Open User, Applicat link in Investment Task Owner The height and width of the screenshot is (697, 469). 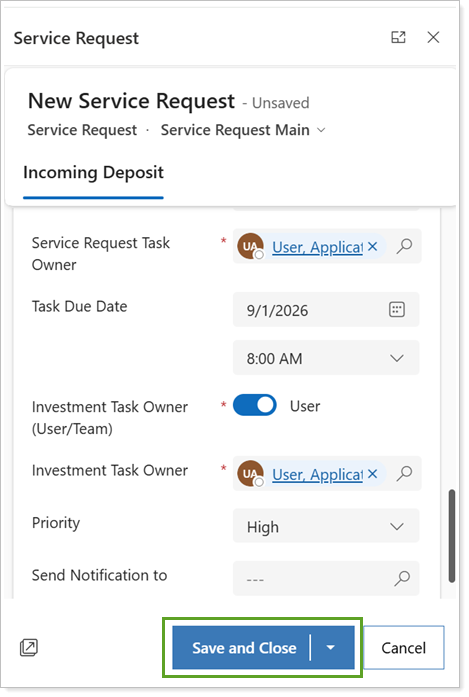317,474
